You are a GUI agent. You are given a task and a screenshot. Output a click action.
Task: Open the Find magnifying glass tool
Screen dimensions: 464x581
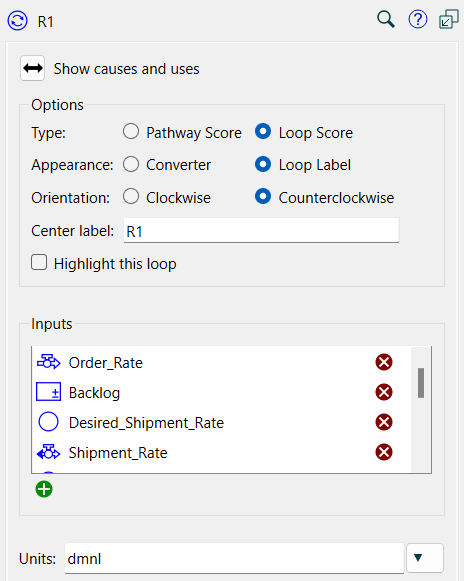click(x=385, y=19)
